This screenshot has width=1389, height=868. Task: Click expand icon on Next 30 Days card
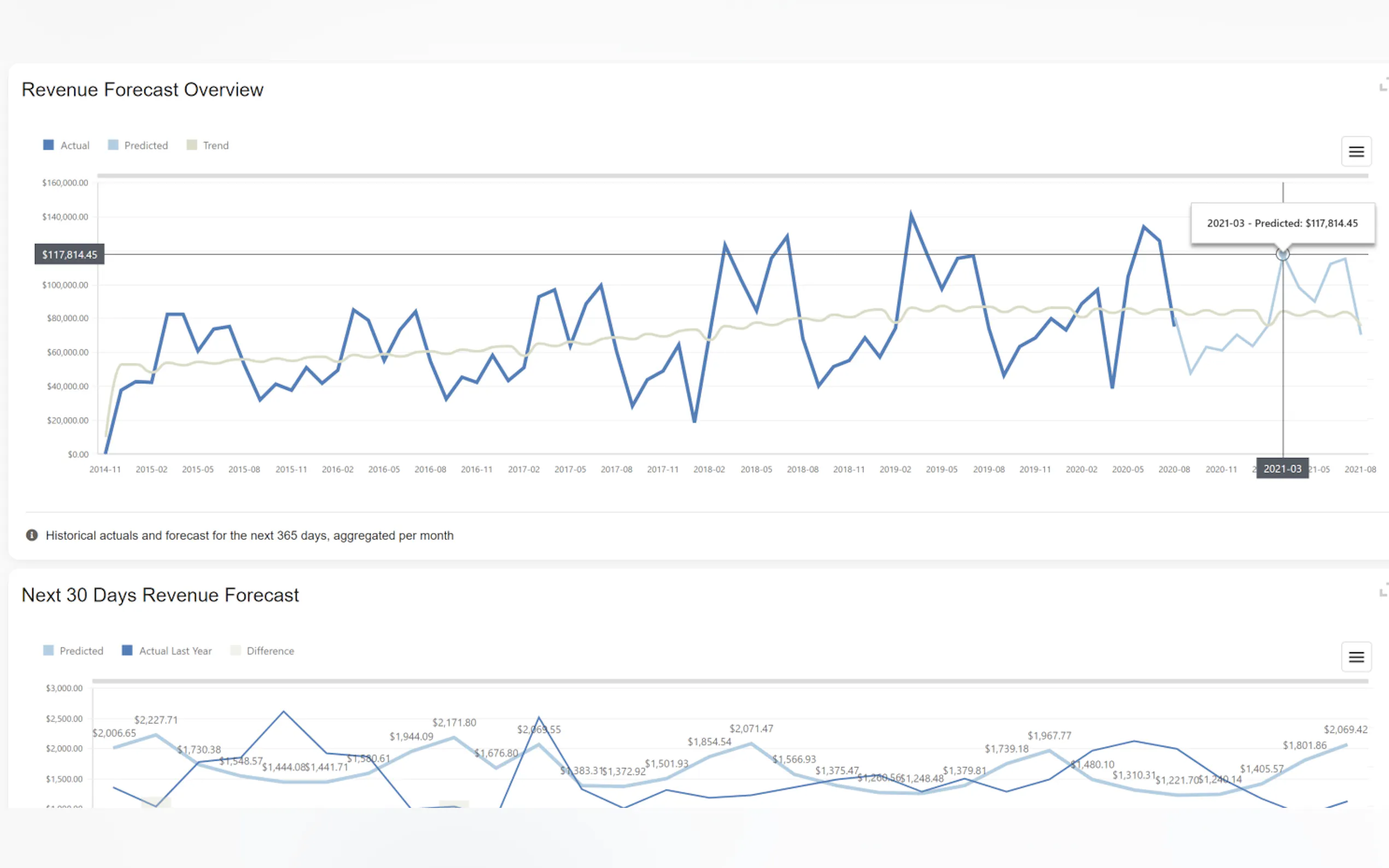point(1383,591)
